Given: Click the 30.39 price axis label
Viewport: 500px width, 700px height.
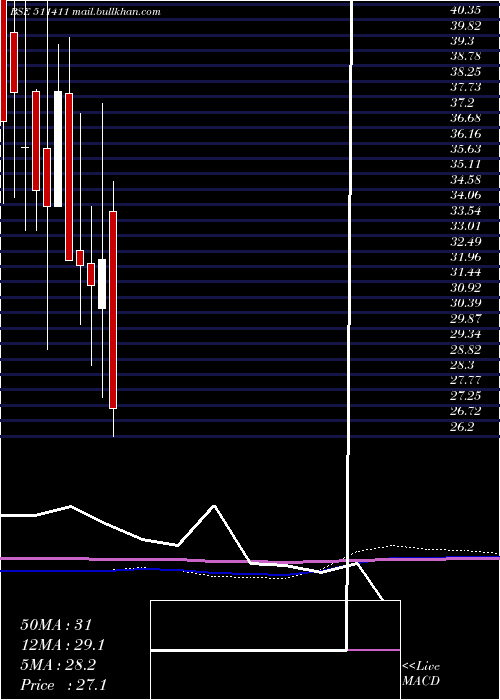Looking at the screenshot, I should pyautogui.click(x=465, y=304).
